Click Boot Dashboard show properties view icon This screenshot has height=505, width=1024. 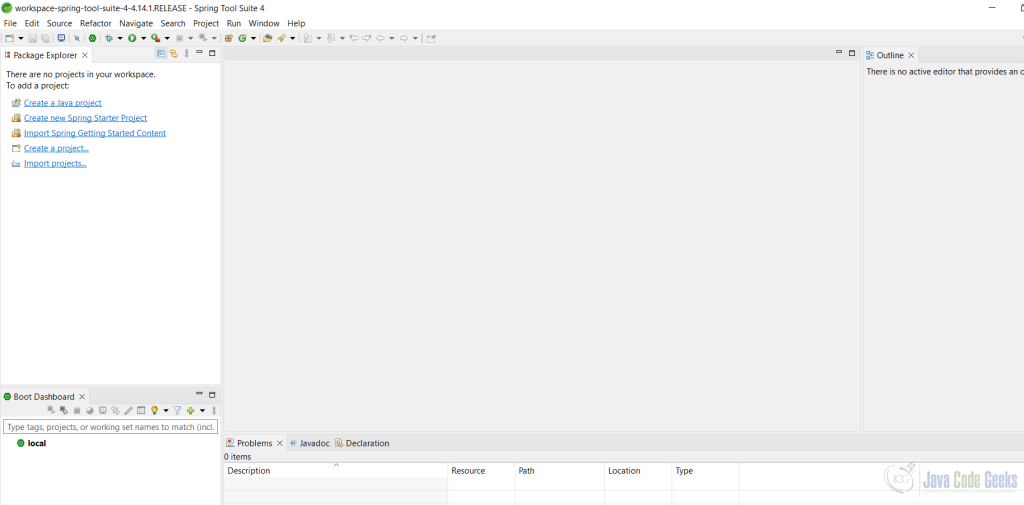click(141, 410)
